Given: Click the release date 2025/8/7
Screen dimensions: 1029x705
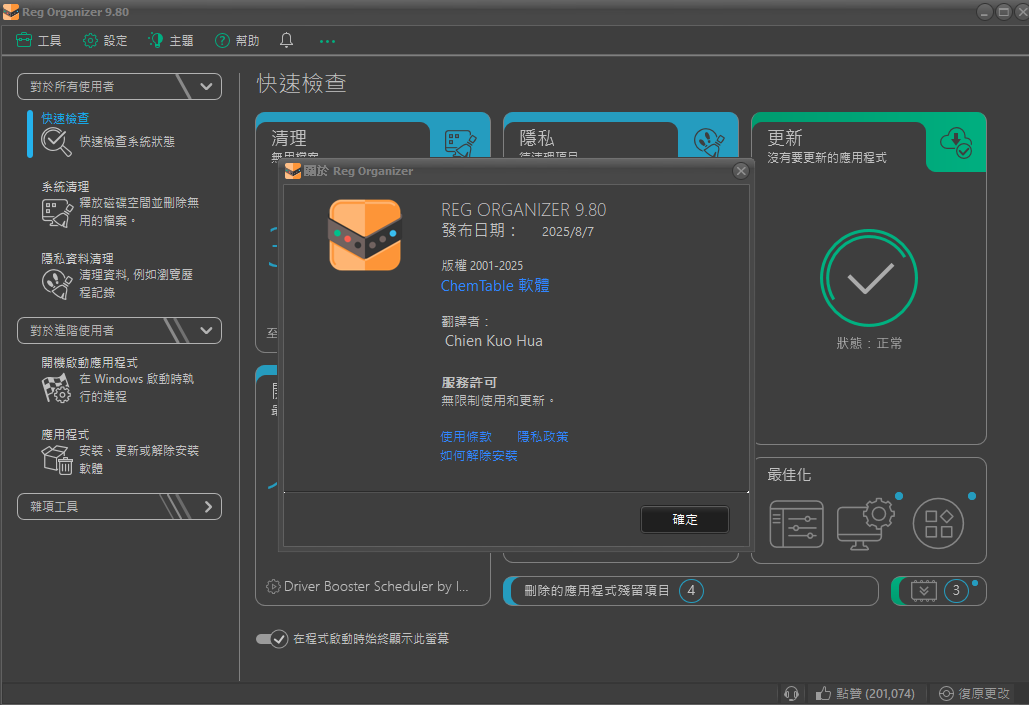Looking at the screenshot, I should (x=568, y=232).
